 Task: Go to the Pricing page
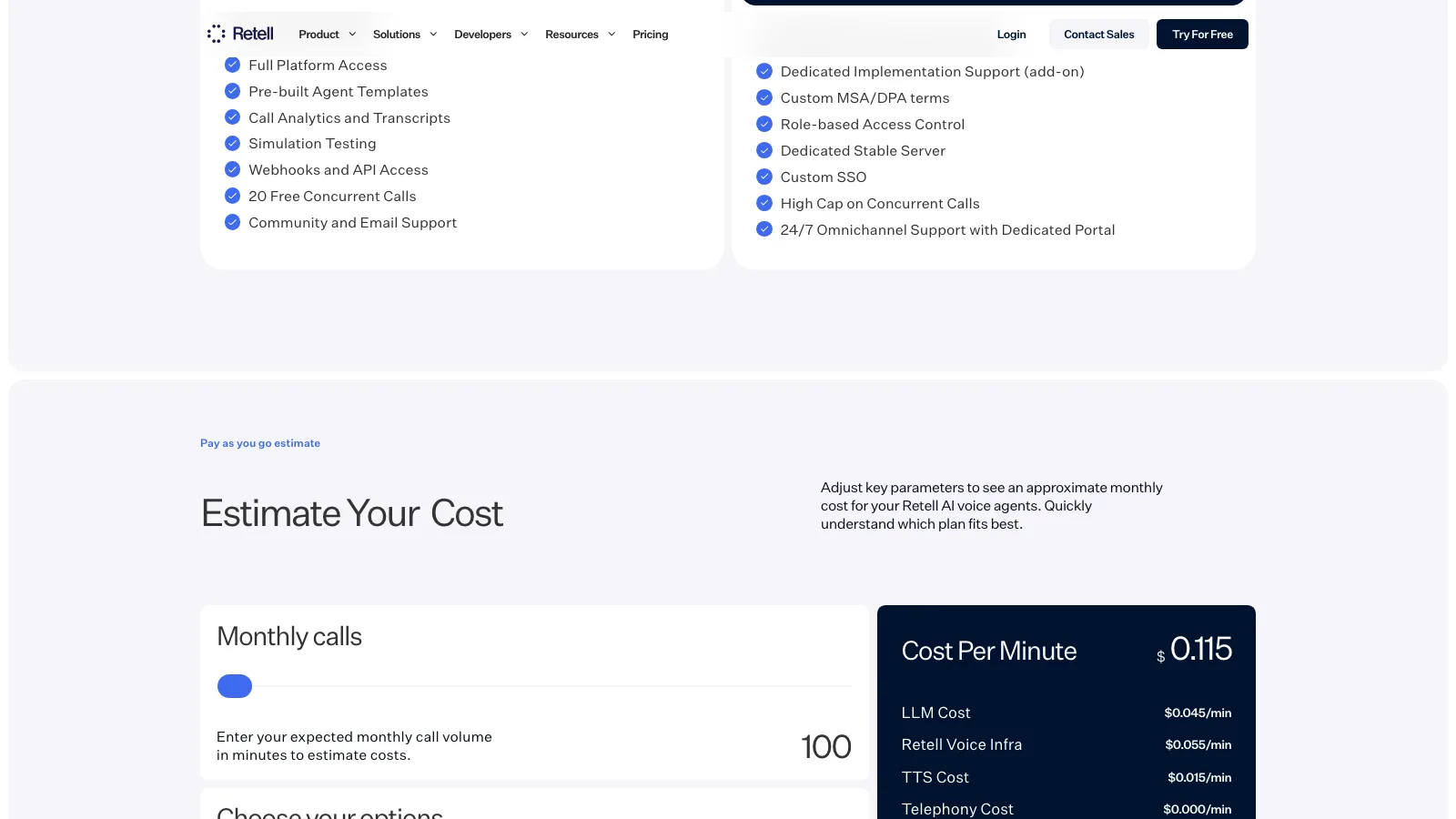[651, 35]
